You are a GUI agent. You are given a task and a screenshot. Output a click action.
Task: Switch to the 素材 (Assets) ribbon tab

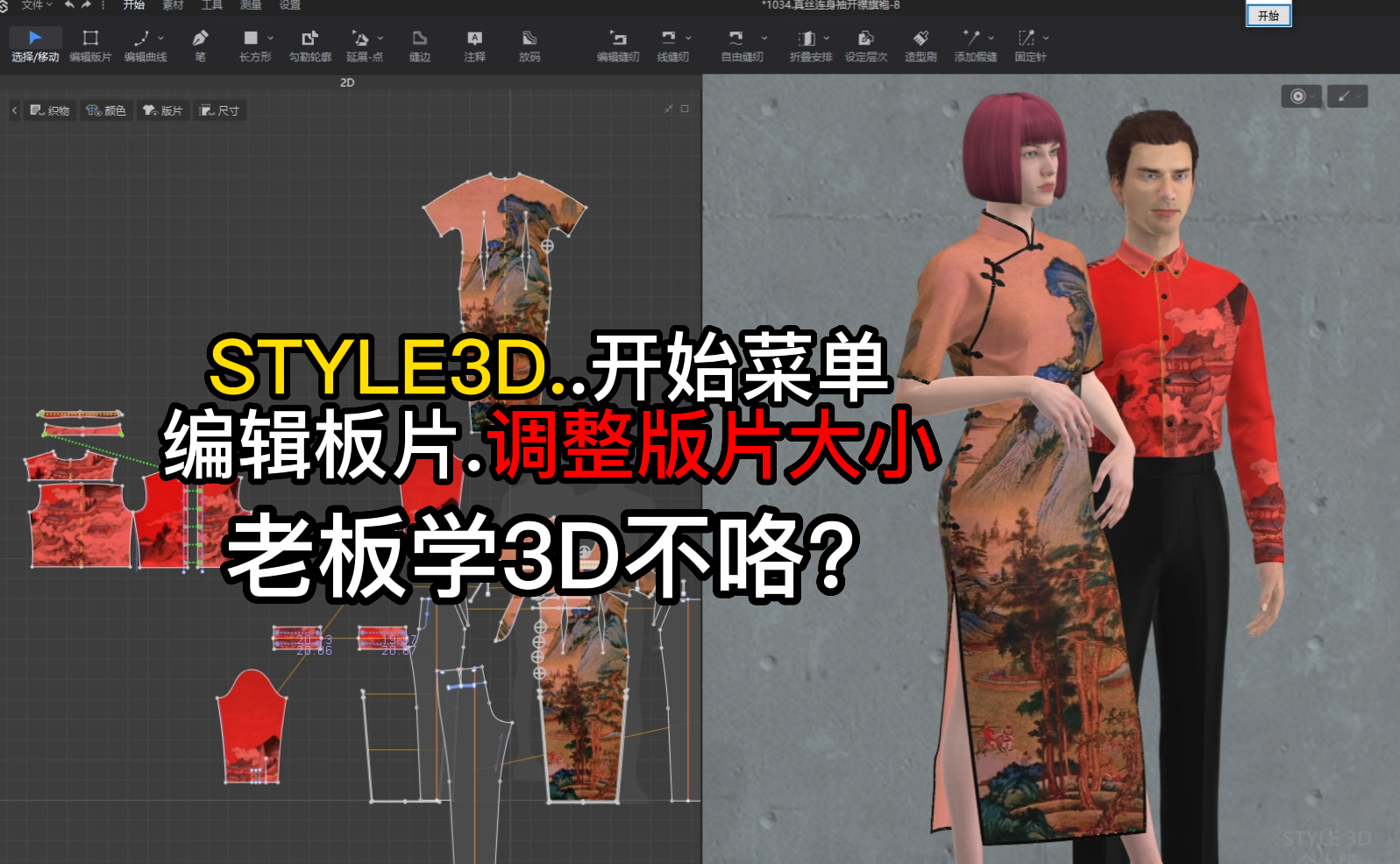tap(173, 5)
